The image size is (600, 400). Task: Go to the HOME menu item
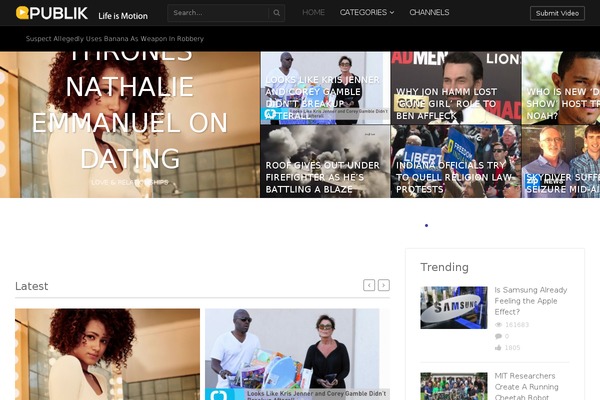point(313,13)
